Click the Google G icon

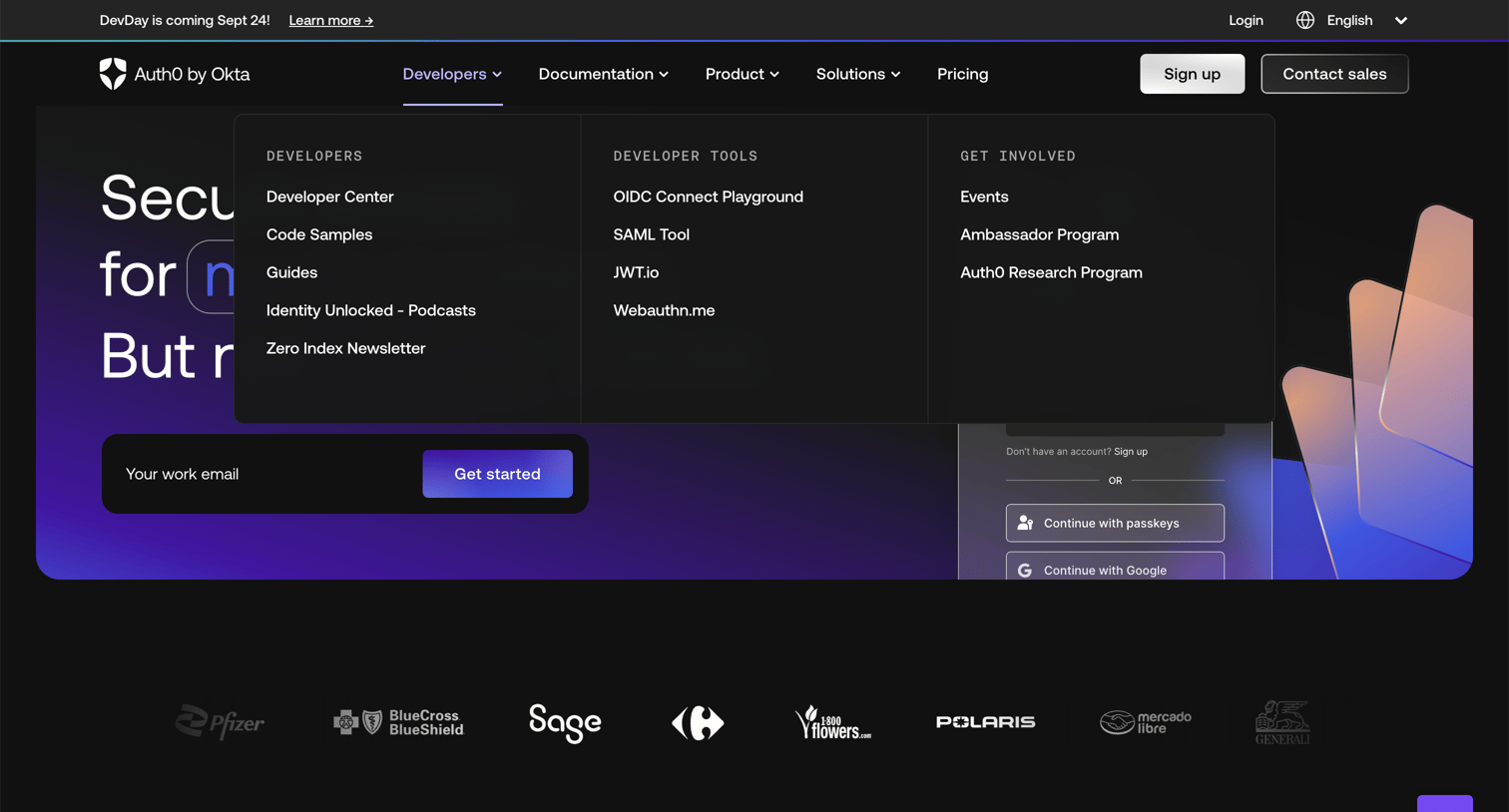tap(1025, 571)
